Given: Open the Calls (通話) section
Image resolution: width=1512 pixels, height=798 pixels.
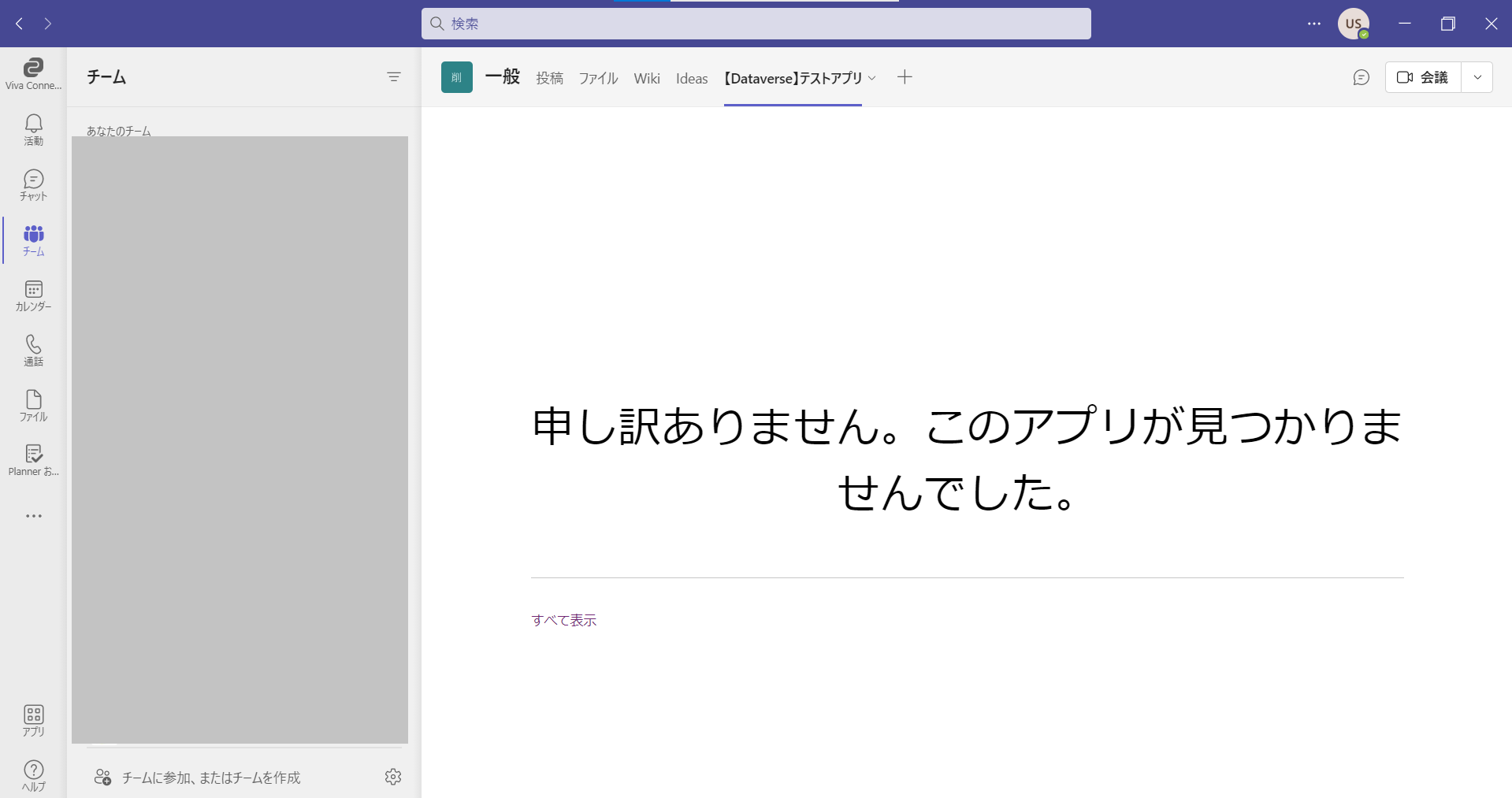Looking at the screenshot, I should pos(33,351).
